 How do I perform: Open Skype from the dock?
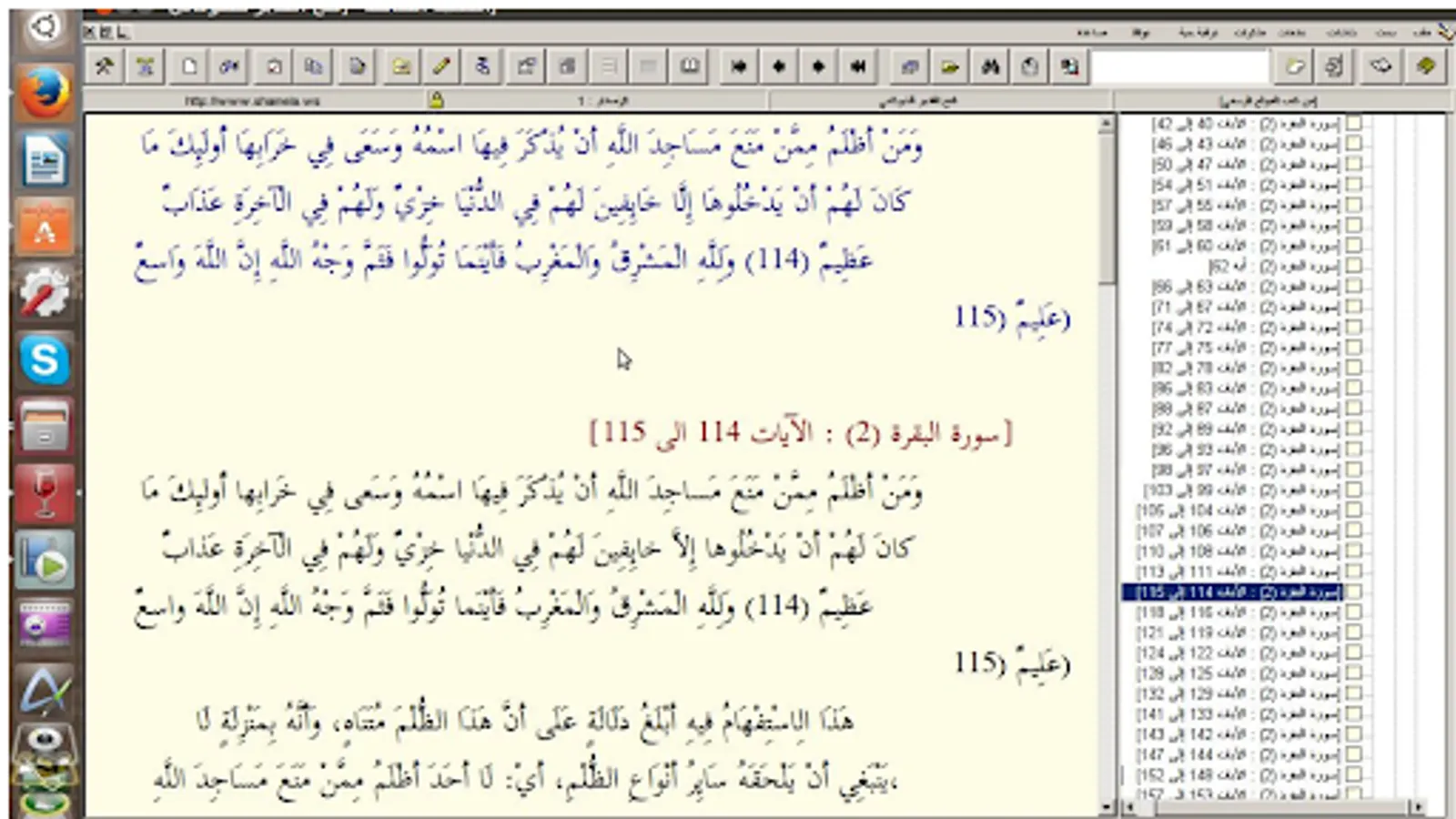[x=44, y=359]
